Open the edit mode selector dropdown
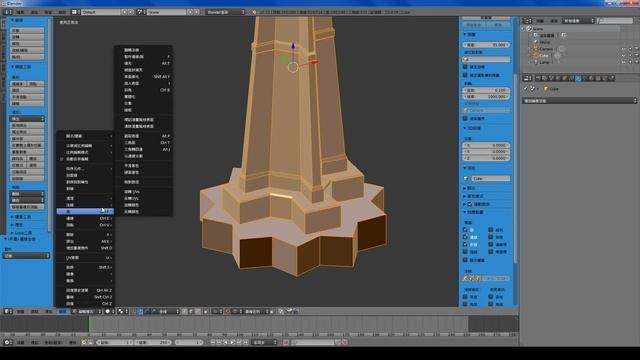Screen dimensions: 640x360 coord(86,311)
